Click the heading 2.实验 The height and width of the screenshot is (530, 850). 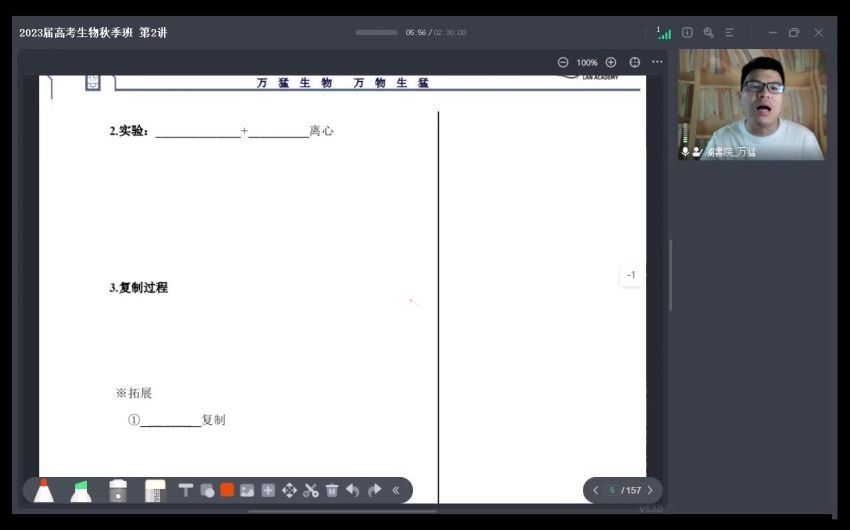[x=129, y=131]
